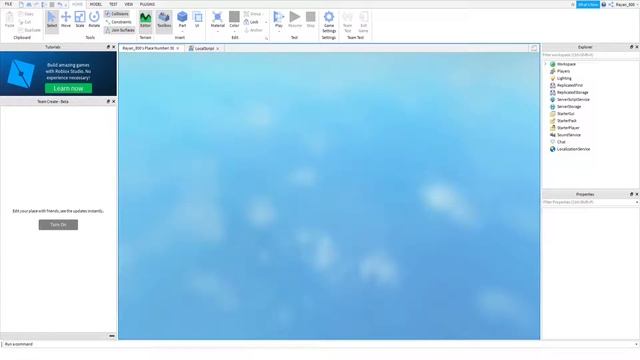Image resolution: width=640 pixels, height=360 pixels.
Task: Select ServerScriptService in Explorer
Action: pyautogui.click(x=573, y=99)
